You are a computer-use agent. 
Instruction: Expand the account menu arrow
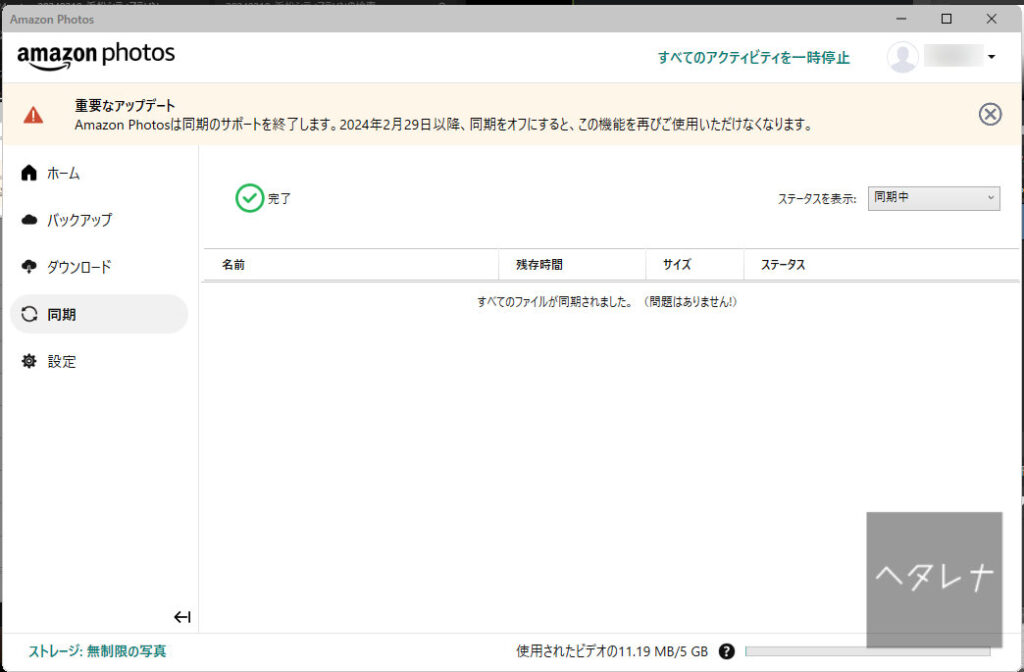tap(991, 57)
